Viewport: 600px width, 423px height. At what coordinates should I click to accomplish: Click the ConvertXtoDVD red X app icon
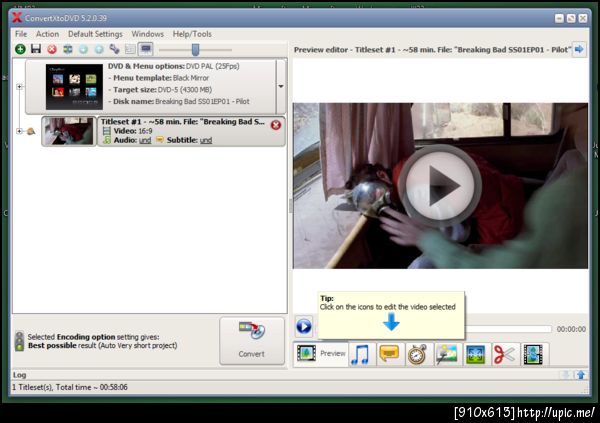17,18
